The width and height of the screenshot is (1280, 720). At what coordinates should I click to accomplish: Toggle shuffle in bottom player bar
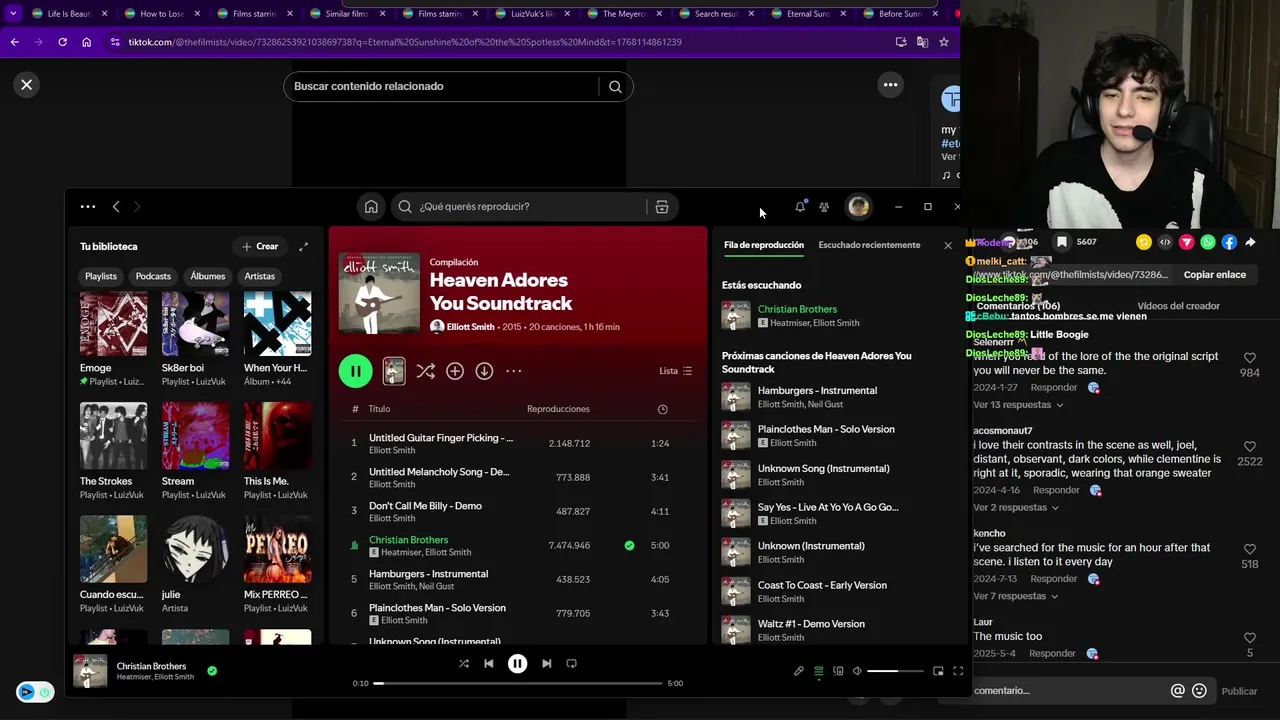(x=464, y=663)
